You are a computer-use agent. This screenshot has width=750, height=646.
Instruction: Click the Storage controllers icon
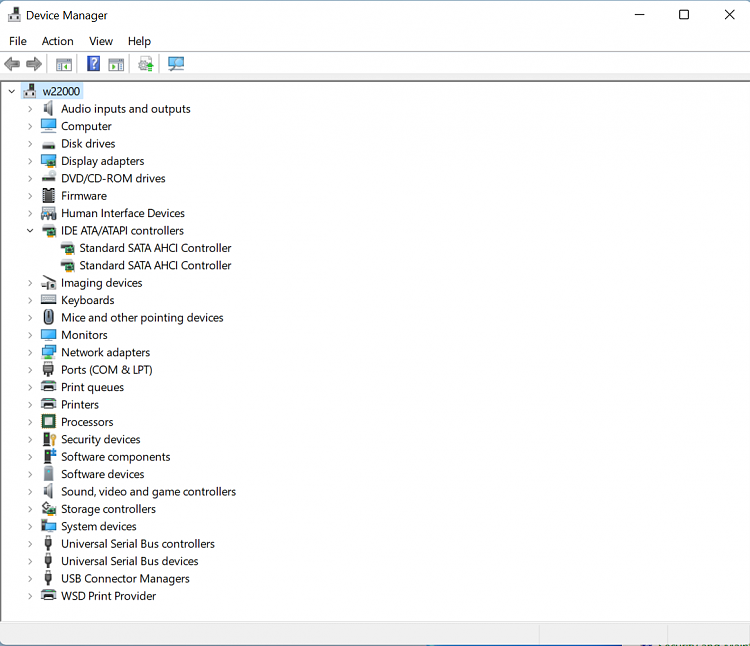click(49, 509)
